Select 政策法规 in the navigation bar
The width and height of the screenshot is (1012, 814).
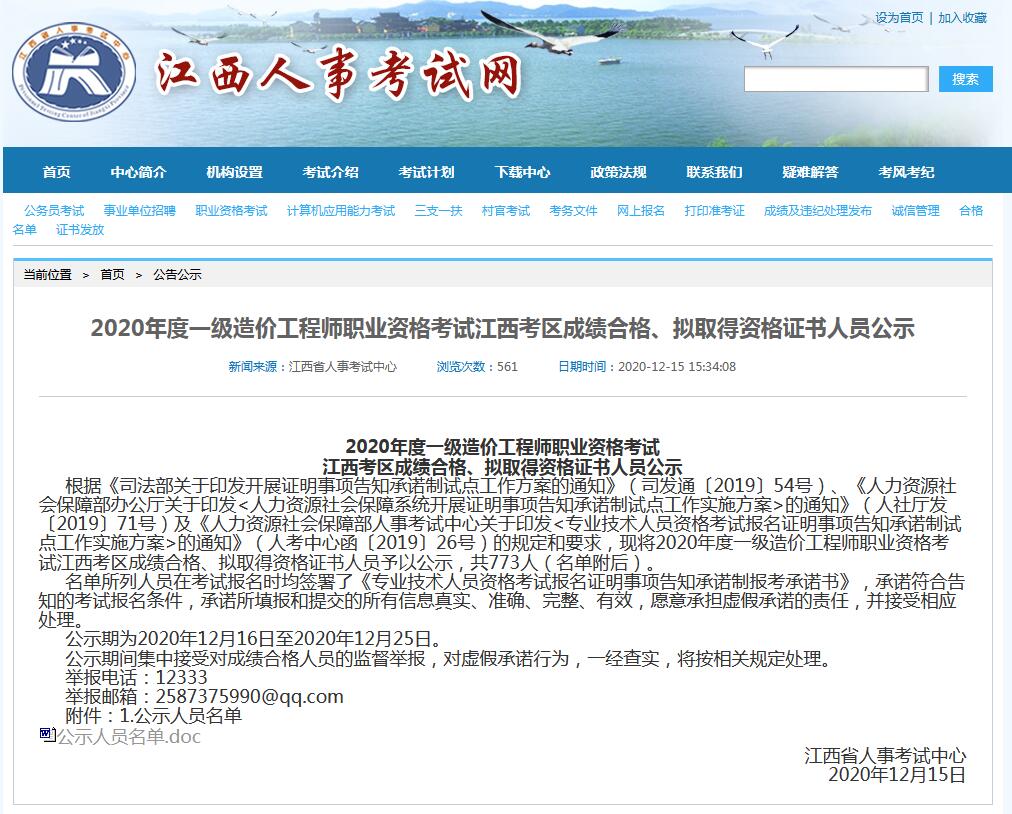coord(619,172)
